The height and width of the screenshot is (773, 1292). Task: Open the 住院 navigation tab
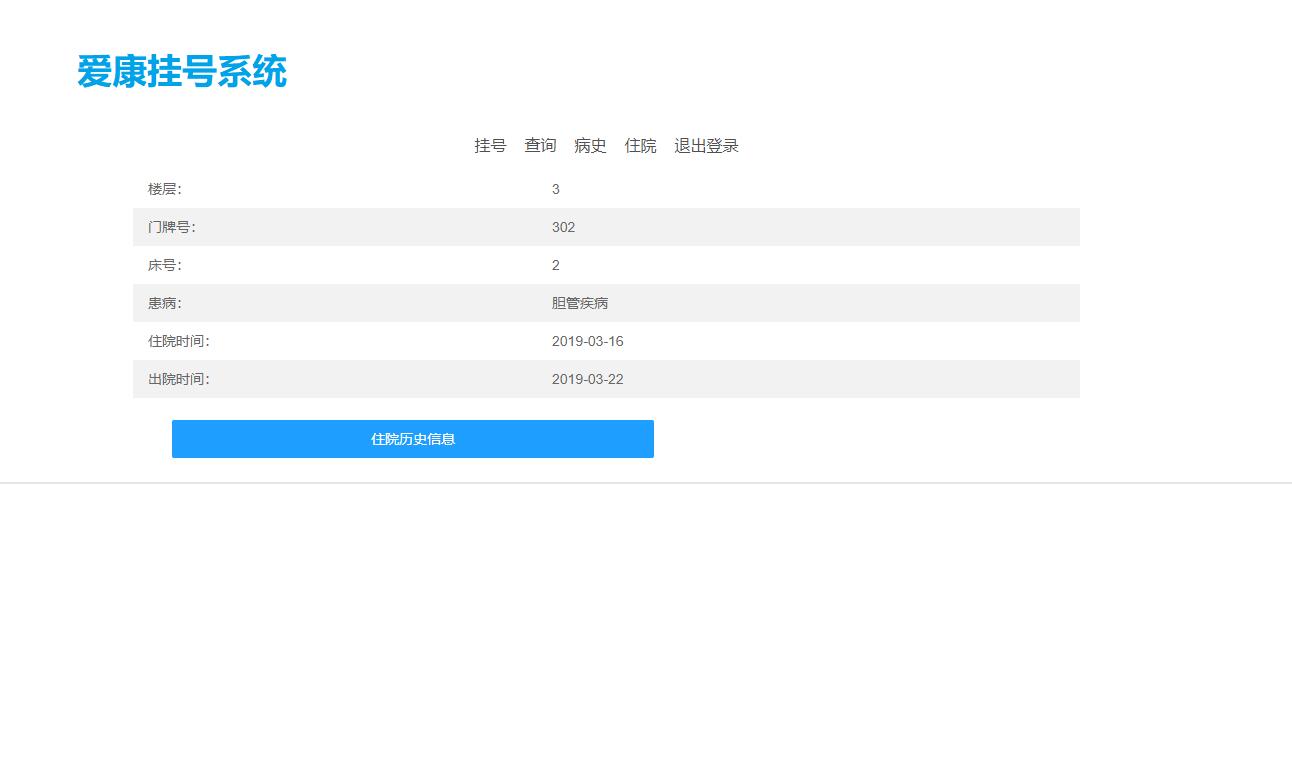[x=640, y=145]
